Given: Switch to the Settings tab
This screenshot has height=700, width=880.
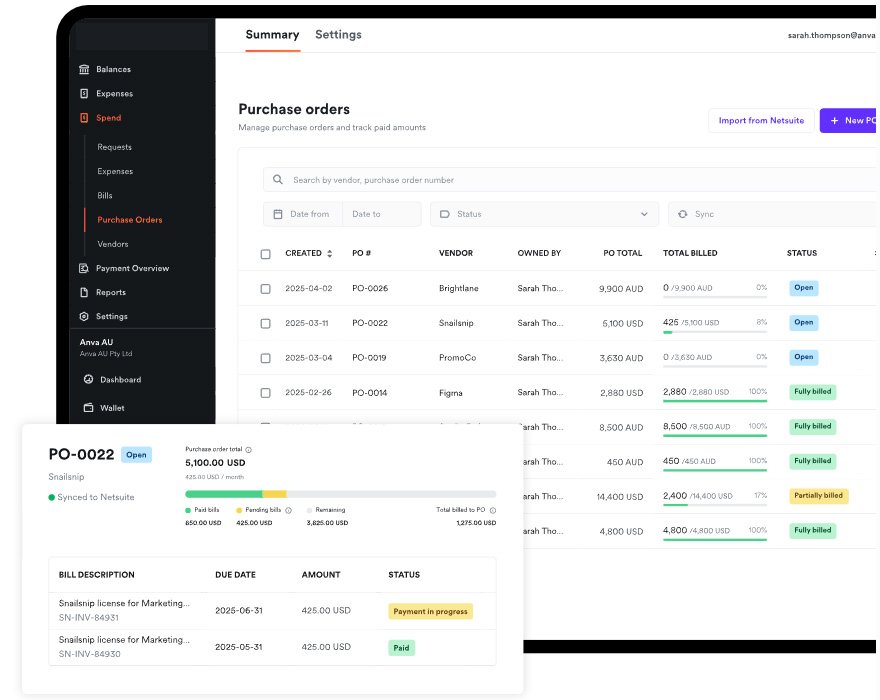Looking at the screenshot, I should click(338, 35).
